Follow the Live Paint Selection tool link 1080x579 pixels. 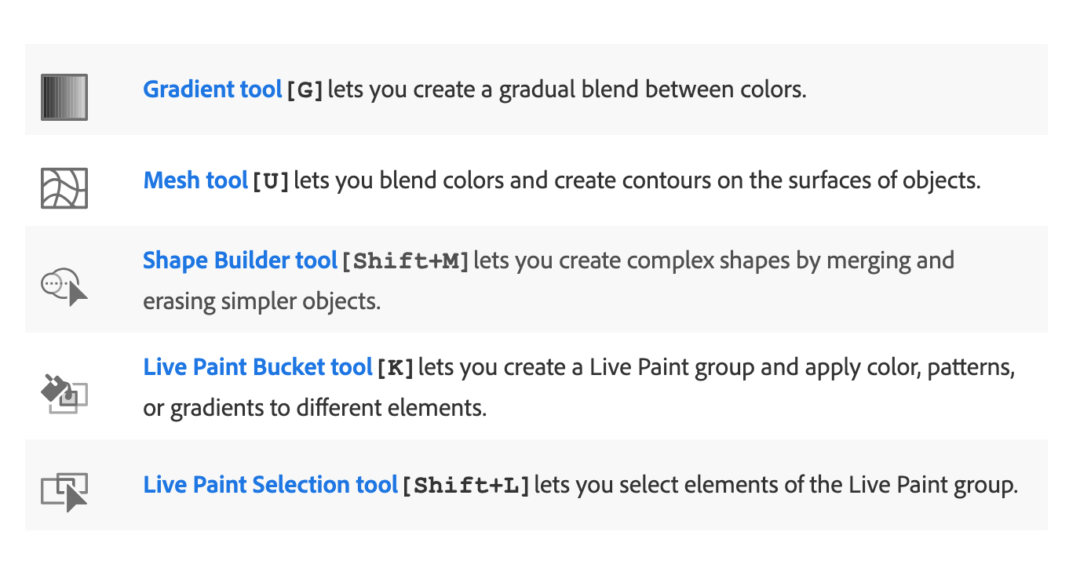(x=270, y=485)
